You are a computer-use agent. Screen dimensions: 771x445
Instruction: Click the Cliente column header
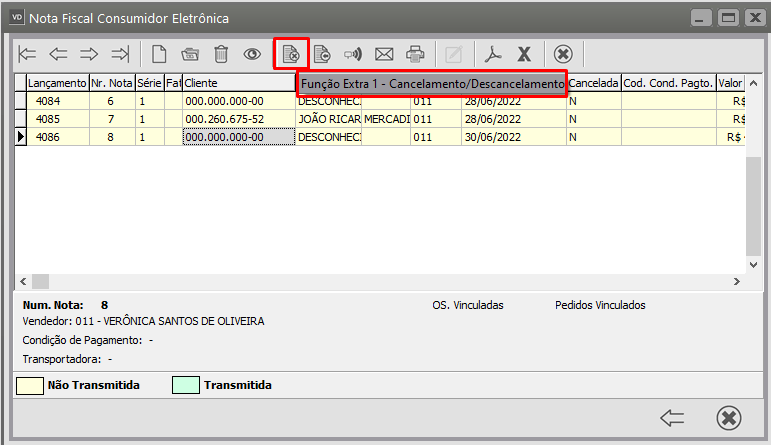[x=238, y=83]
